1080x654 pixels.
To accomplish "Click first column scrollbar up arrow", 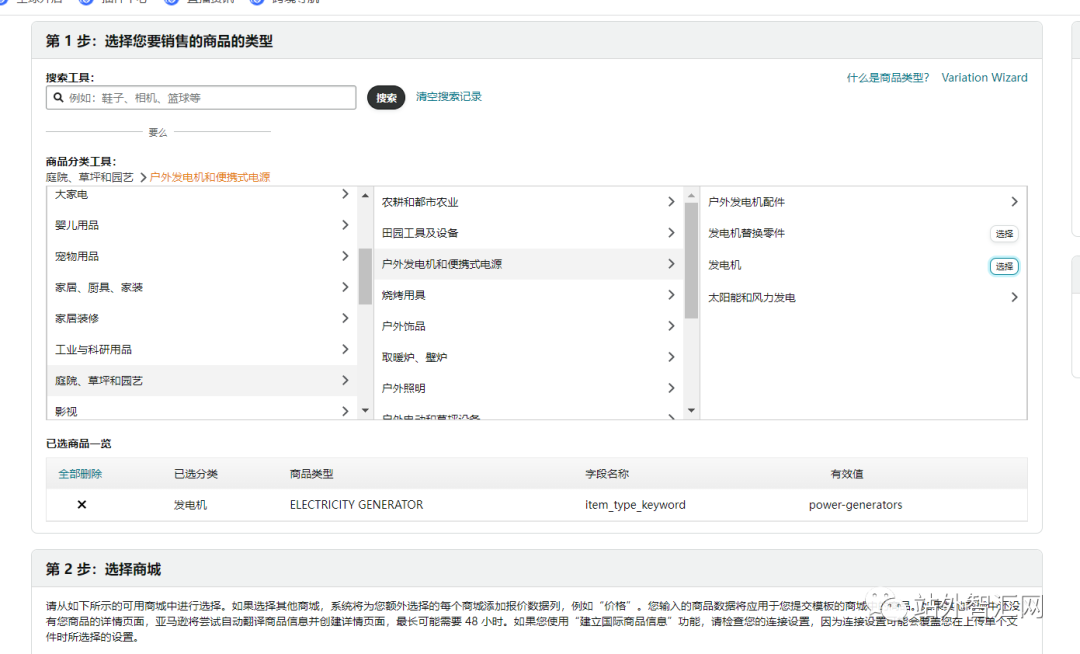I will [365, 196].
